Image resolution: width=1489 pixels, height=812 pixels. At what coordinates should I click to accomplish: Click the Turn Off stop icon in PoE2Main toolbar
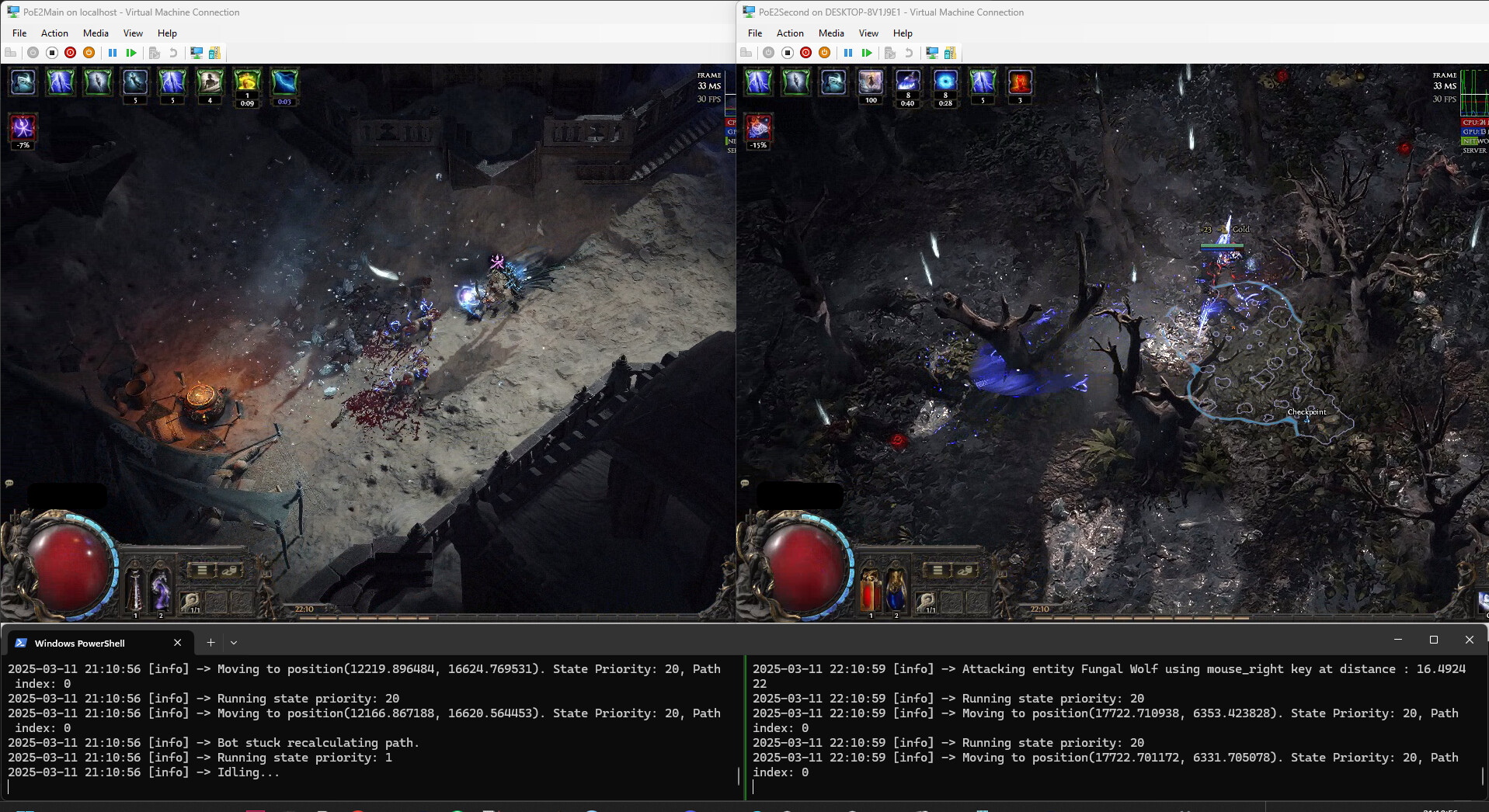[x=52, y=53]
